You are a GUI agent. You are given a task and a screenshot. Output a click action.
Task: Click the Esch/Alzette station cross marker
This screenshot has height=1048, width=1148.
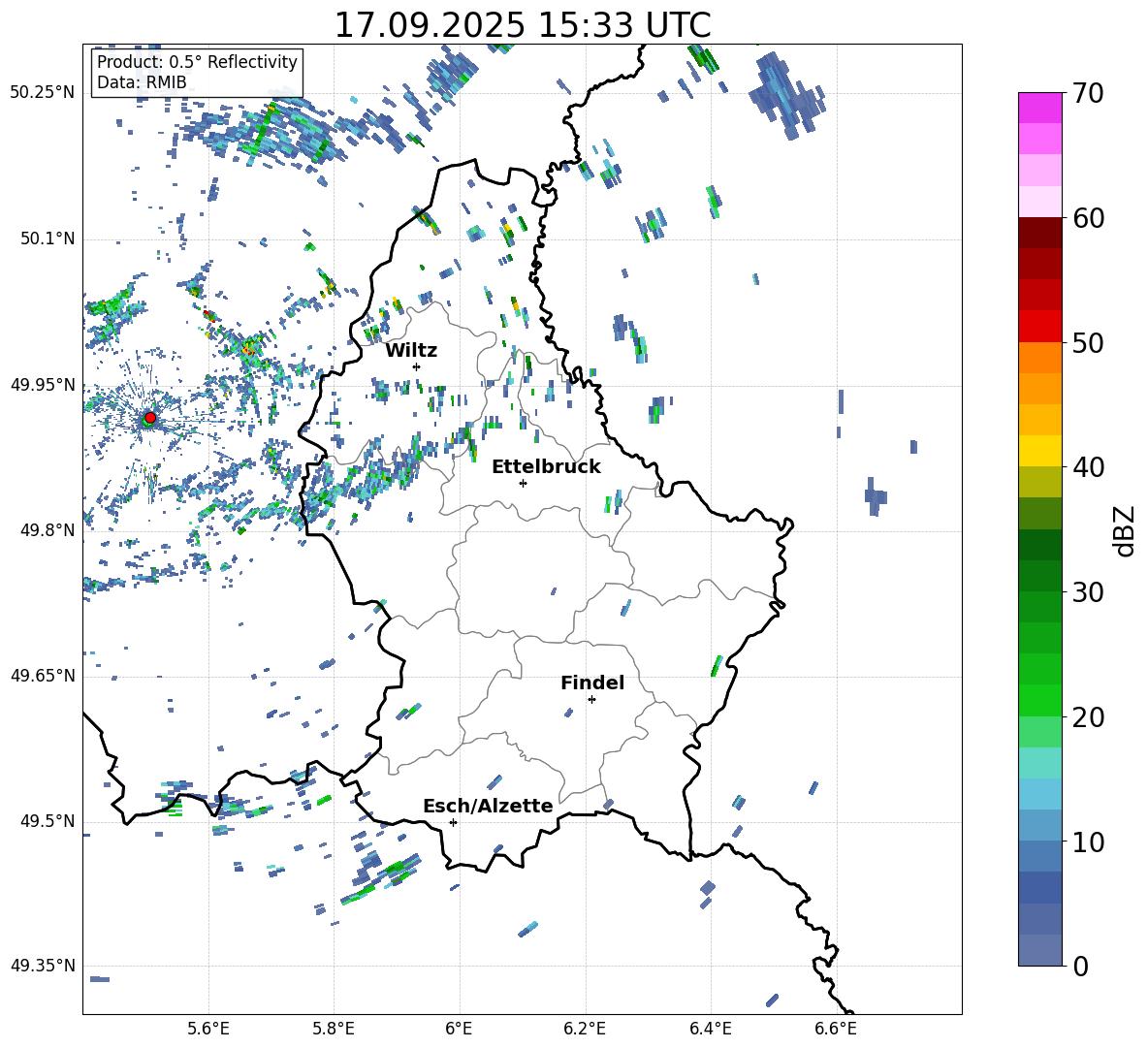(453, 822)
